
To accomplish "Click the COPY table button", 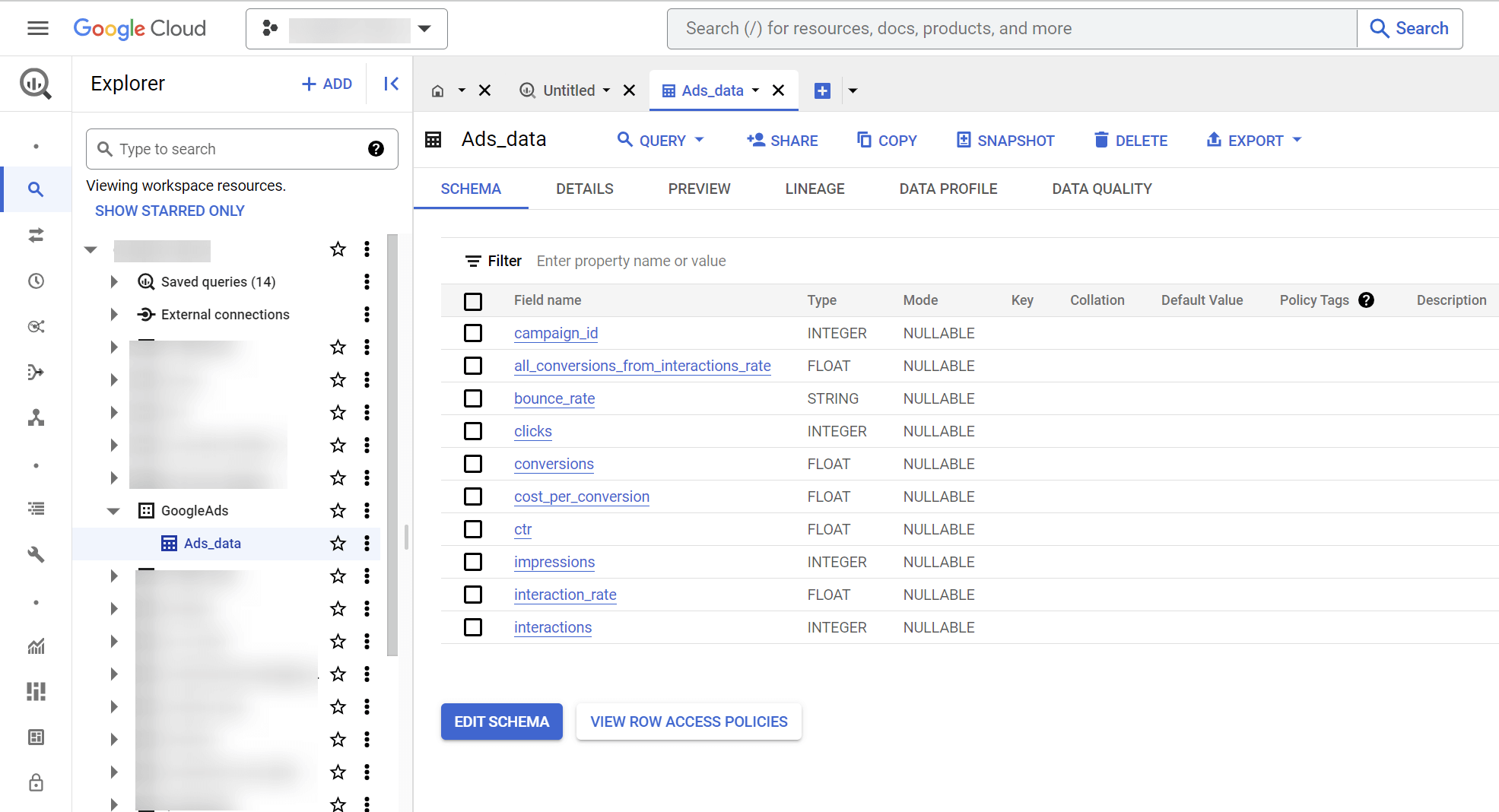I will [x=887, y=141].
